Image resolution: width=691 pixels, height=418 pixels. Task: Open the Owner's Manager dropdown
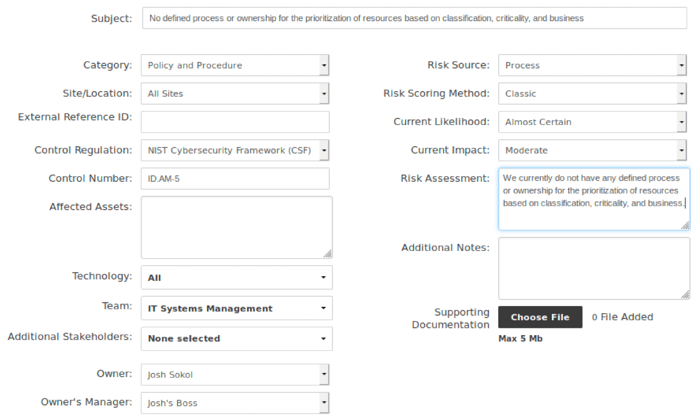235,403
